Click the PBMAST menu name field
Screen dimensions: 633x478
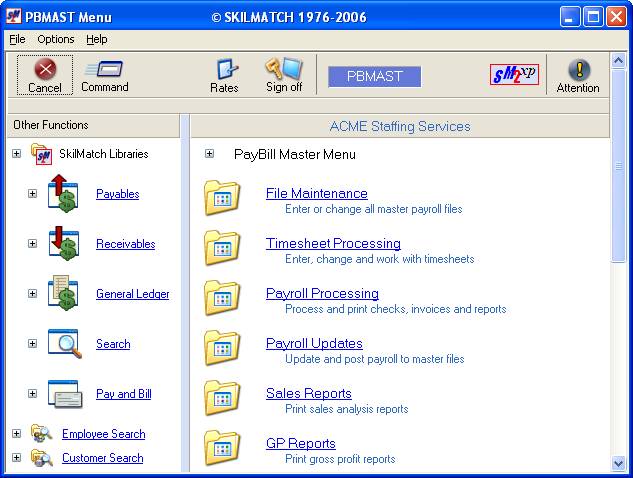click(374, 76)
